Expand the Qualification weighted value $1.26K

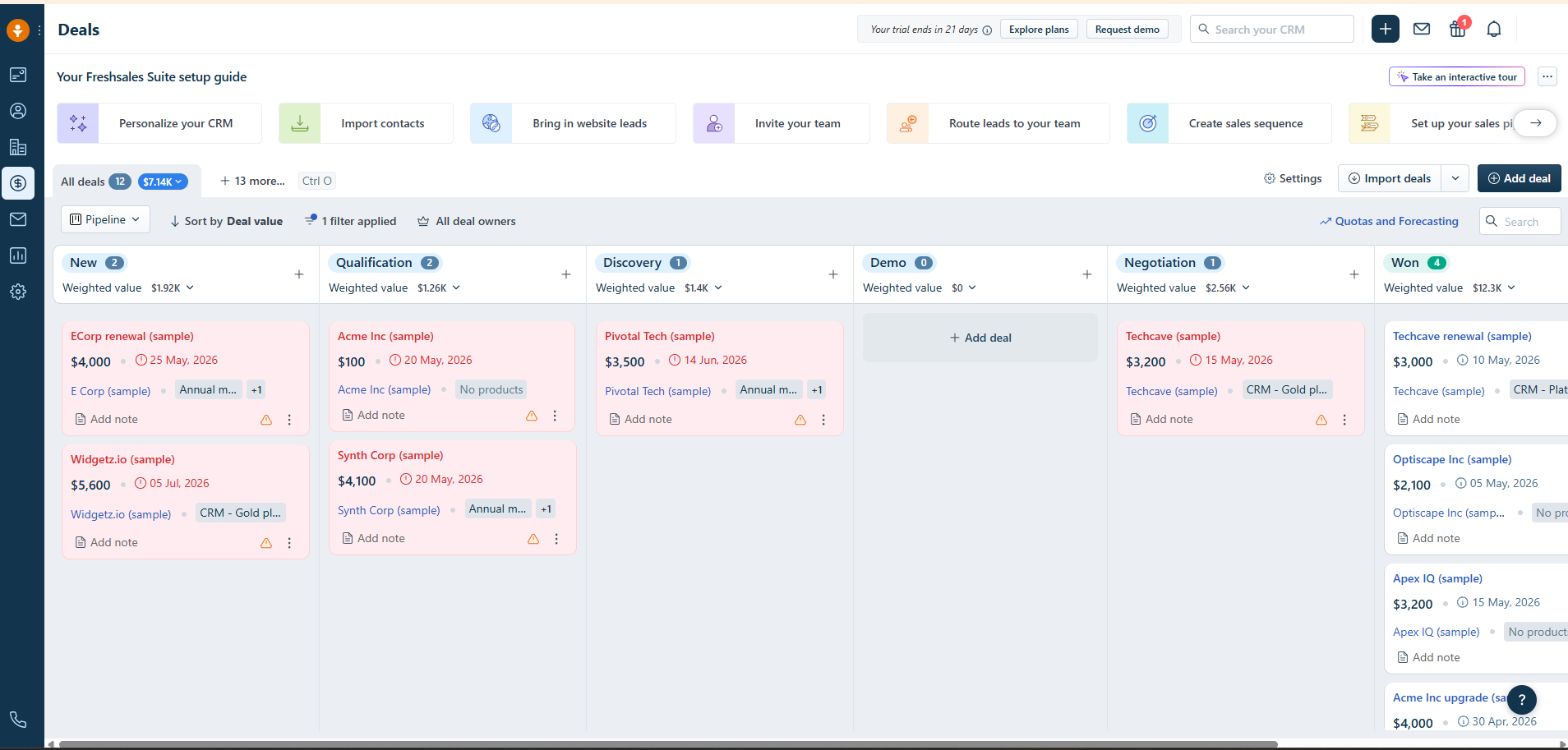point(439,288)
